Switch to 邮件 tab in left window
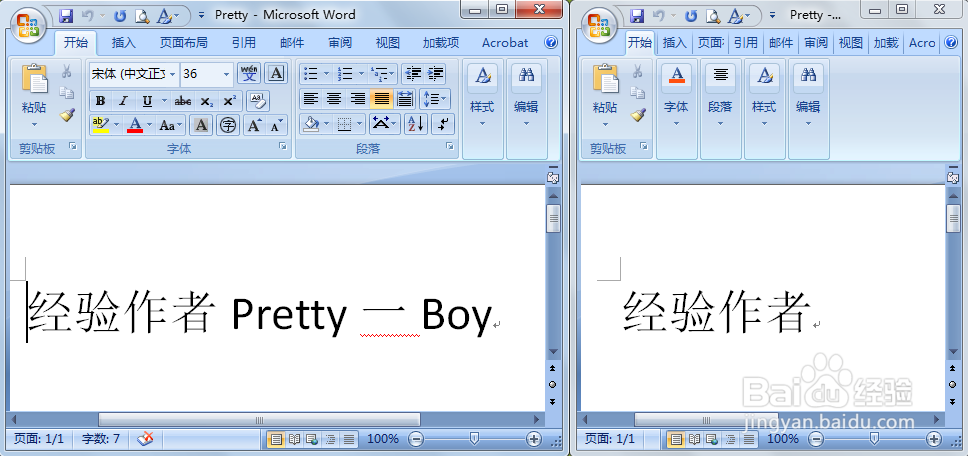968x456 pixels. 292,43
